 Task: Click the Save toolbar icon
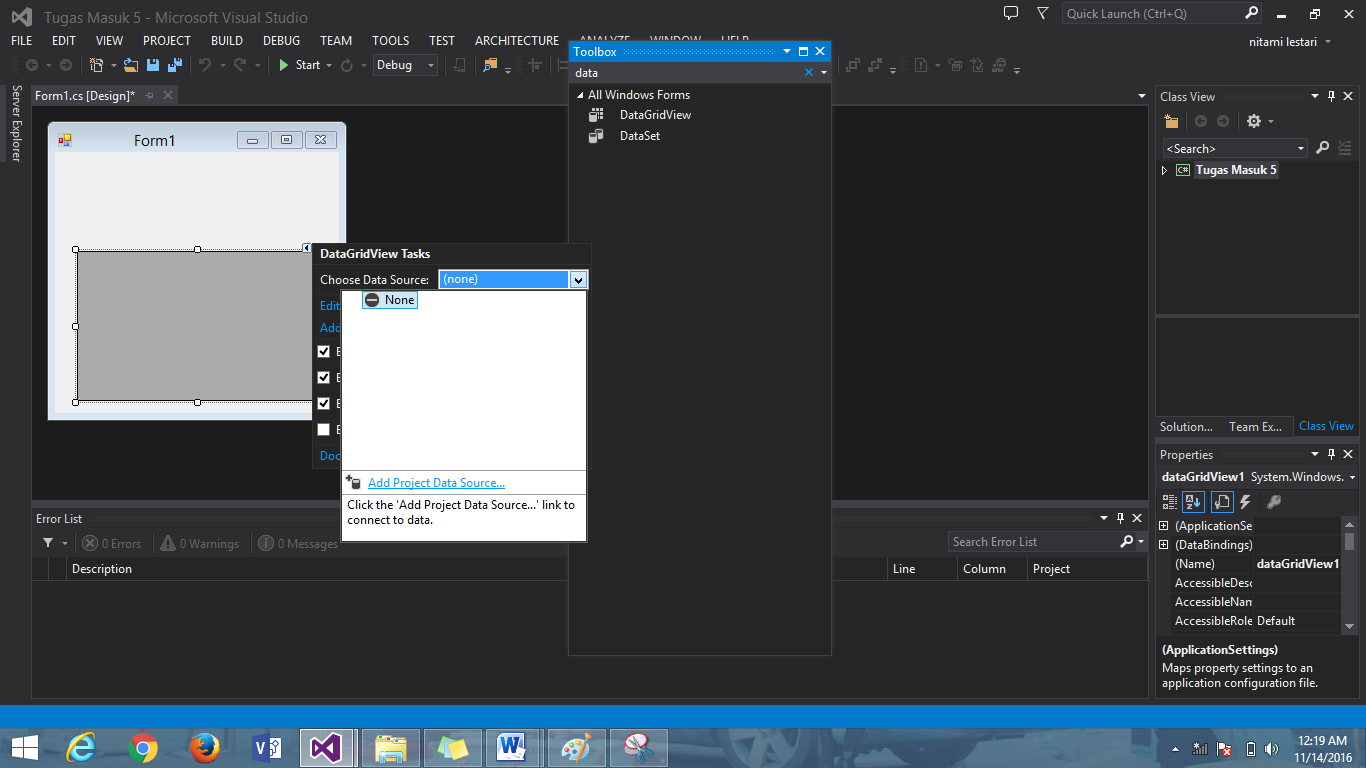click(152, 63)
